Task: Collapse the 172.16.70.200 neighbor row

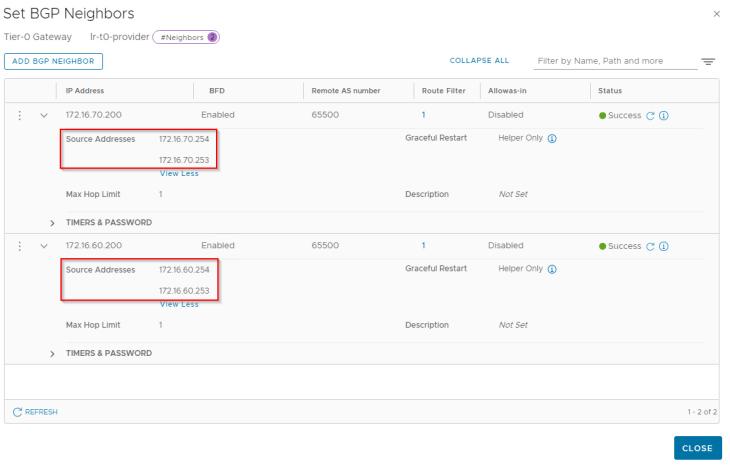Action: tap(44, 115)
